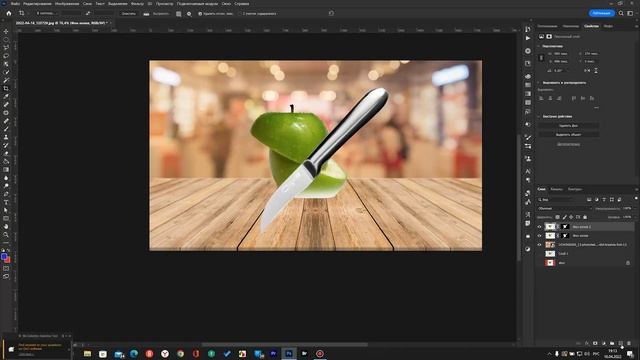Open Actions panel play icon

point(528,38)
